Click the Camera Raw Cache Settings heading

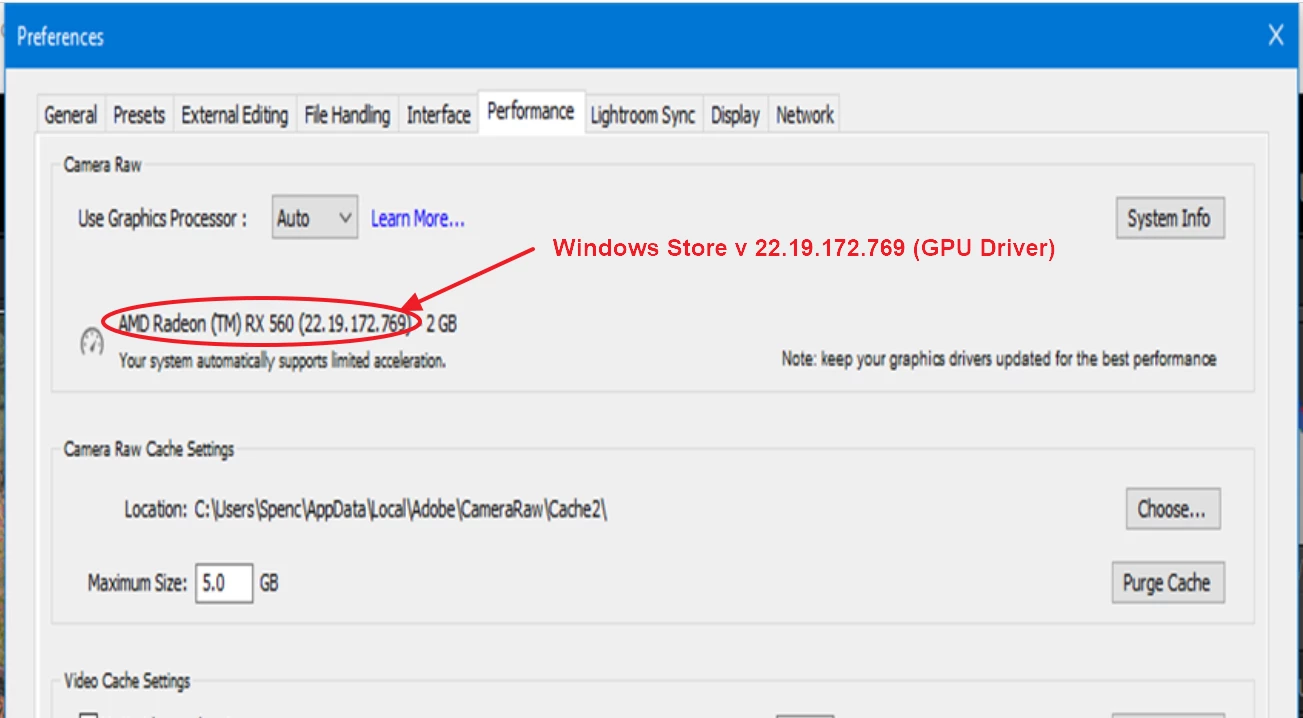[x=149, y=449]
